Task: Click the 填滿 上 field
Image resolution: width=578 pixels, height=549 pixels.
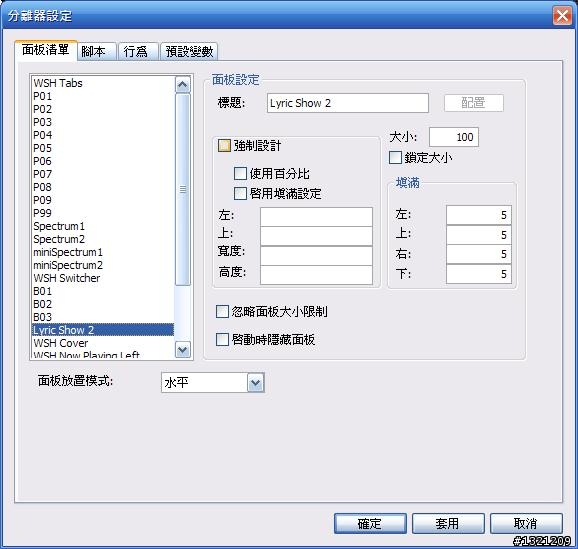Action: tap(478, 234)
